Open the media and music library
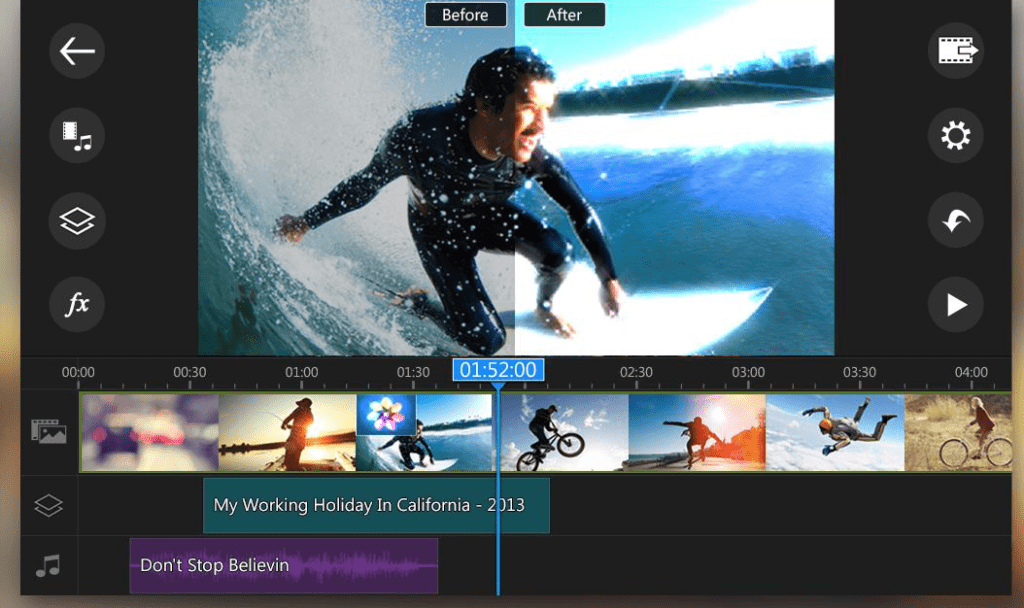 tap(77, 135)
